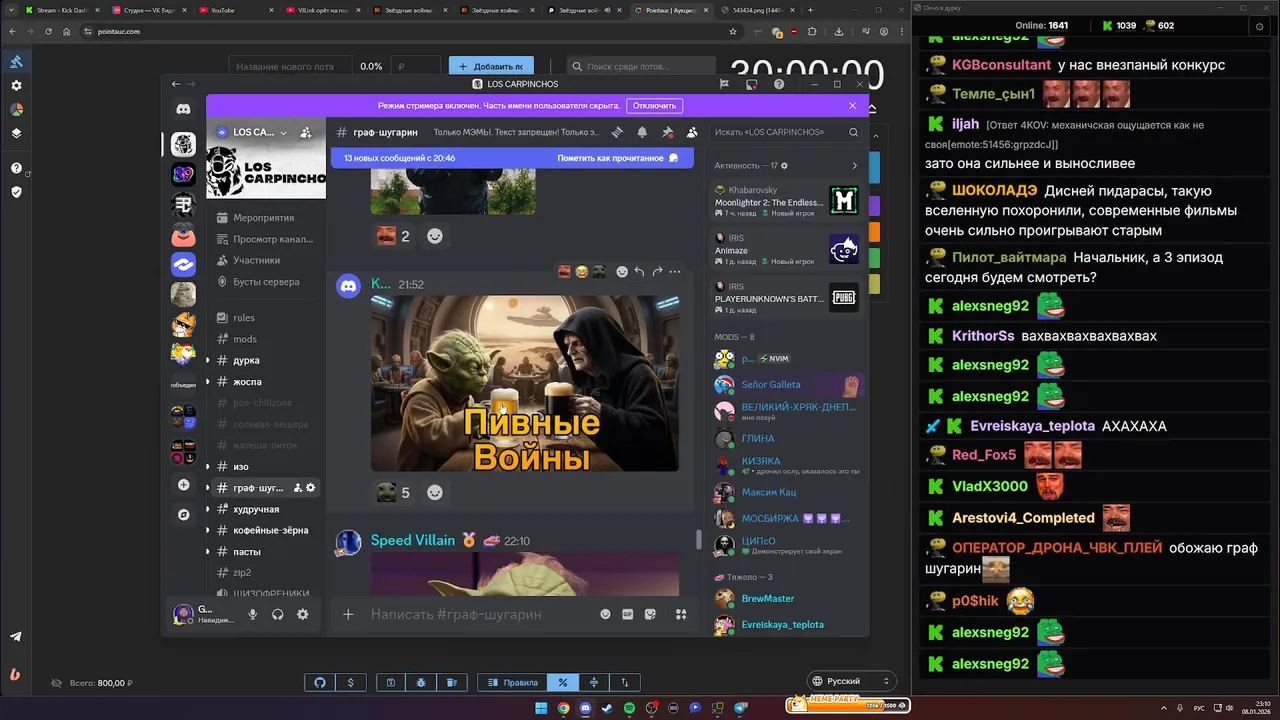Invite people icon next to LOS CA... server name
This screenshot has height=720, width=1280.
(306, 132)
